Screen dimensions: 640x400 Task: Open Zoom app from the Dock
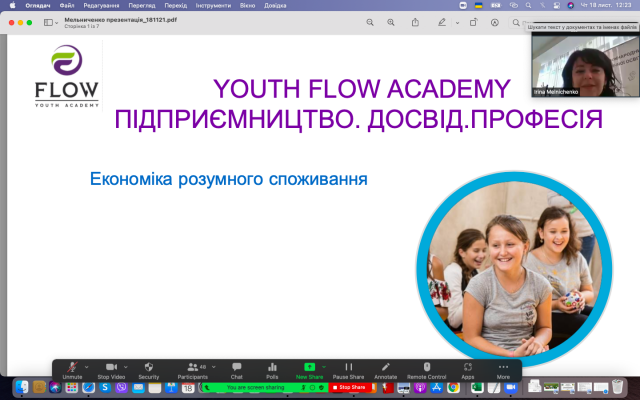coord(511,387)
